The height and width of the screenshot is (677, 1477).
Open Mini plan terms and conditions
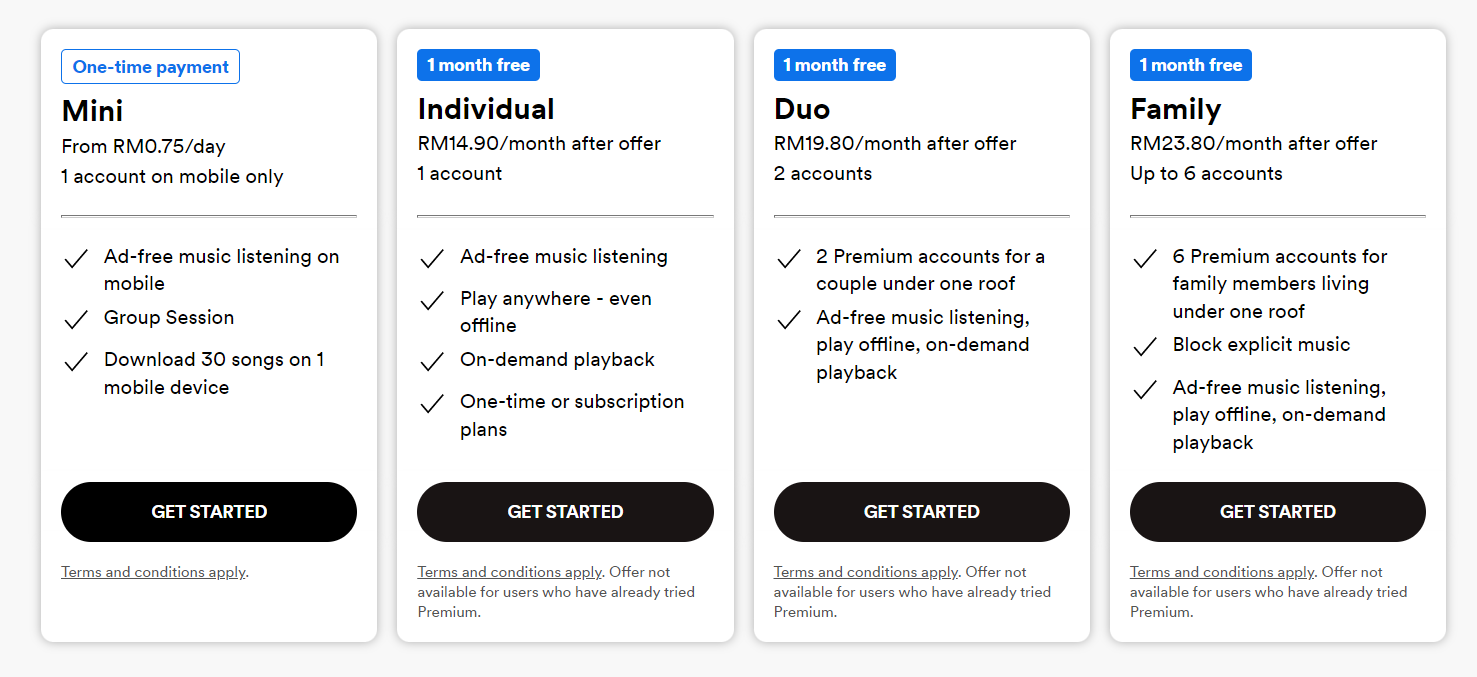153,572
